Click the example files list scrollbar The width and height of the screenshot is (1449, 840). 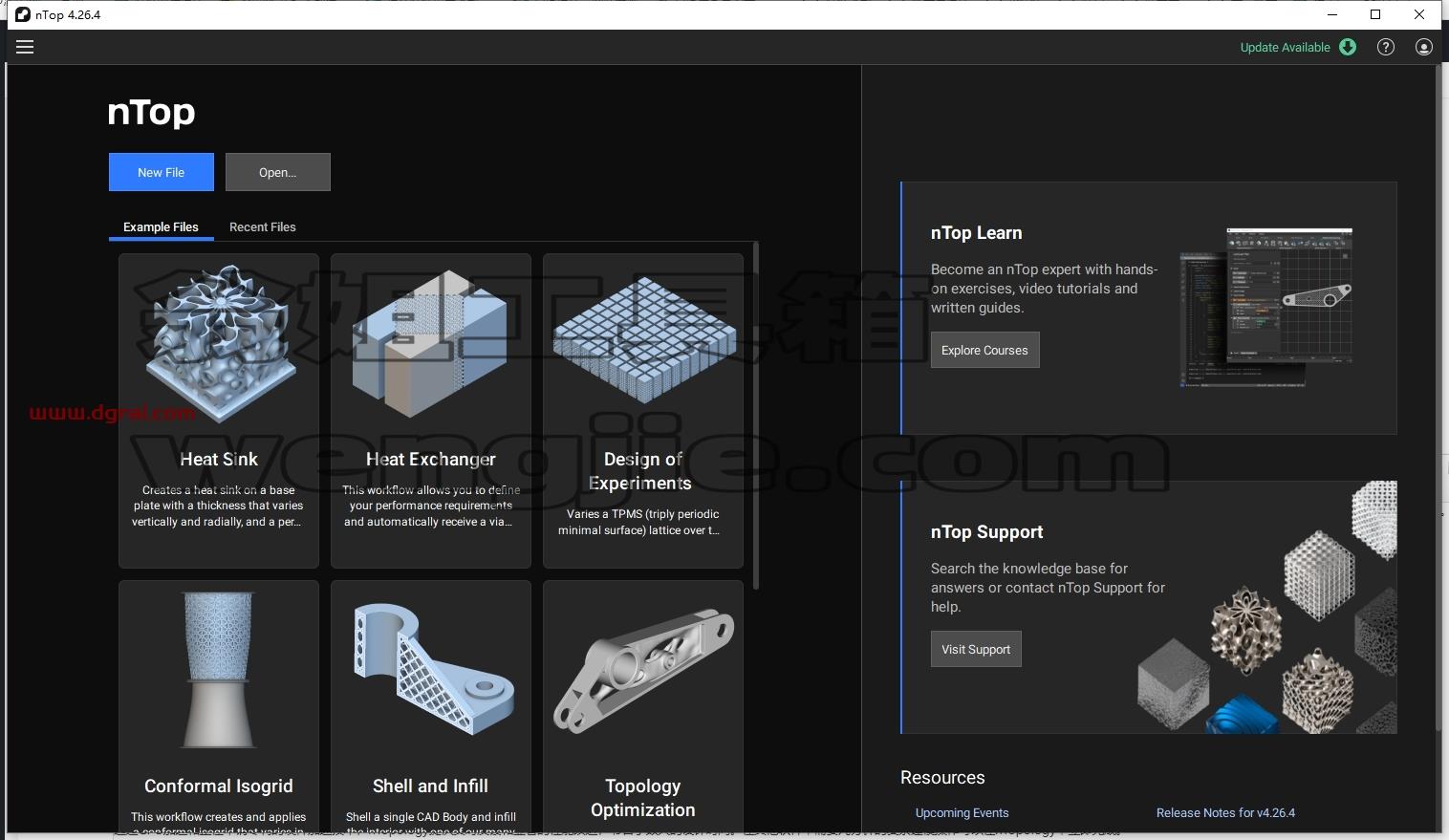click(x=756, y=416)
